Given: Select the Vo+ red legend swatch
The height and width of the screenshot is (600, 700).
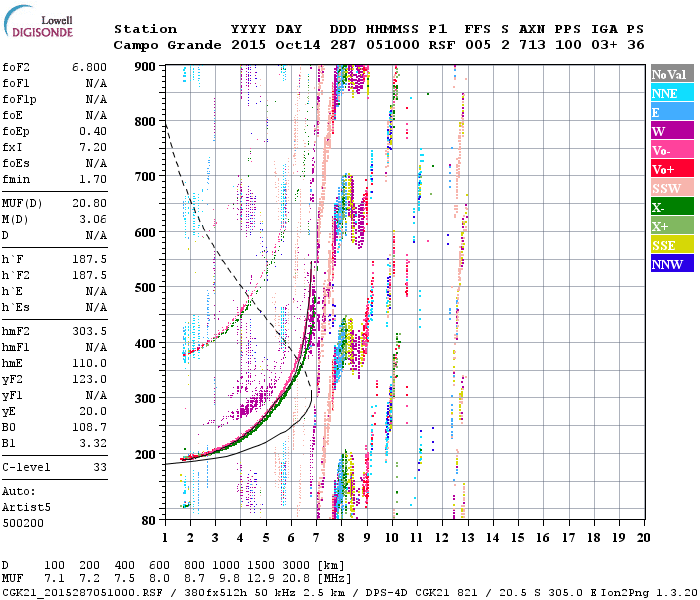Looking at the screenshot, I should [672, 169].
